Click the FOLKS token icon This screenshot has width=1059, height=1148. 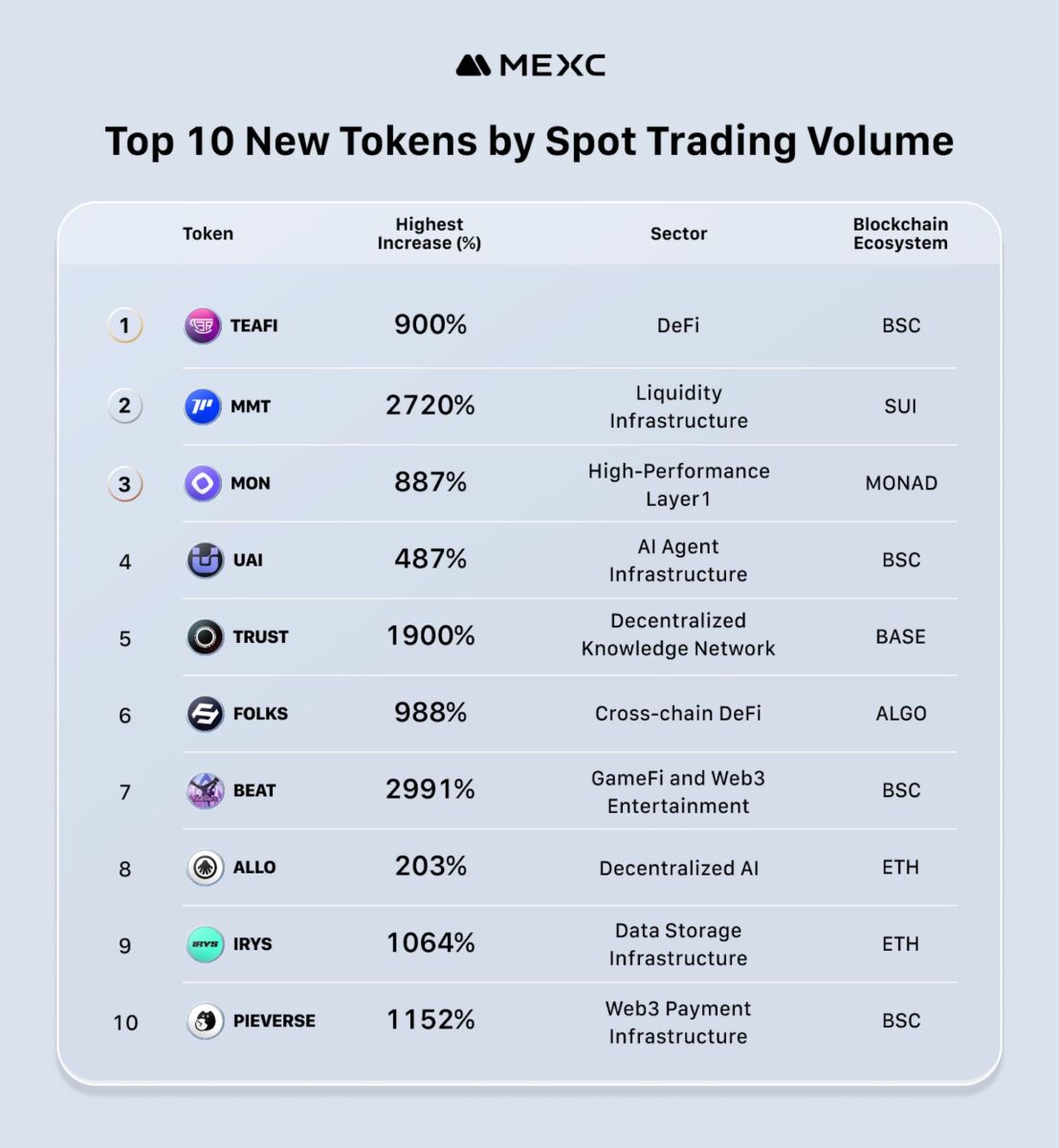click(205, 714)
